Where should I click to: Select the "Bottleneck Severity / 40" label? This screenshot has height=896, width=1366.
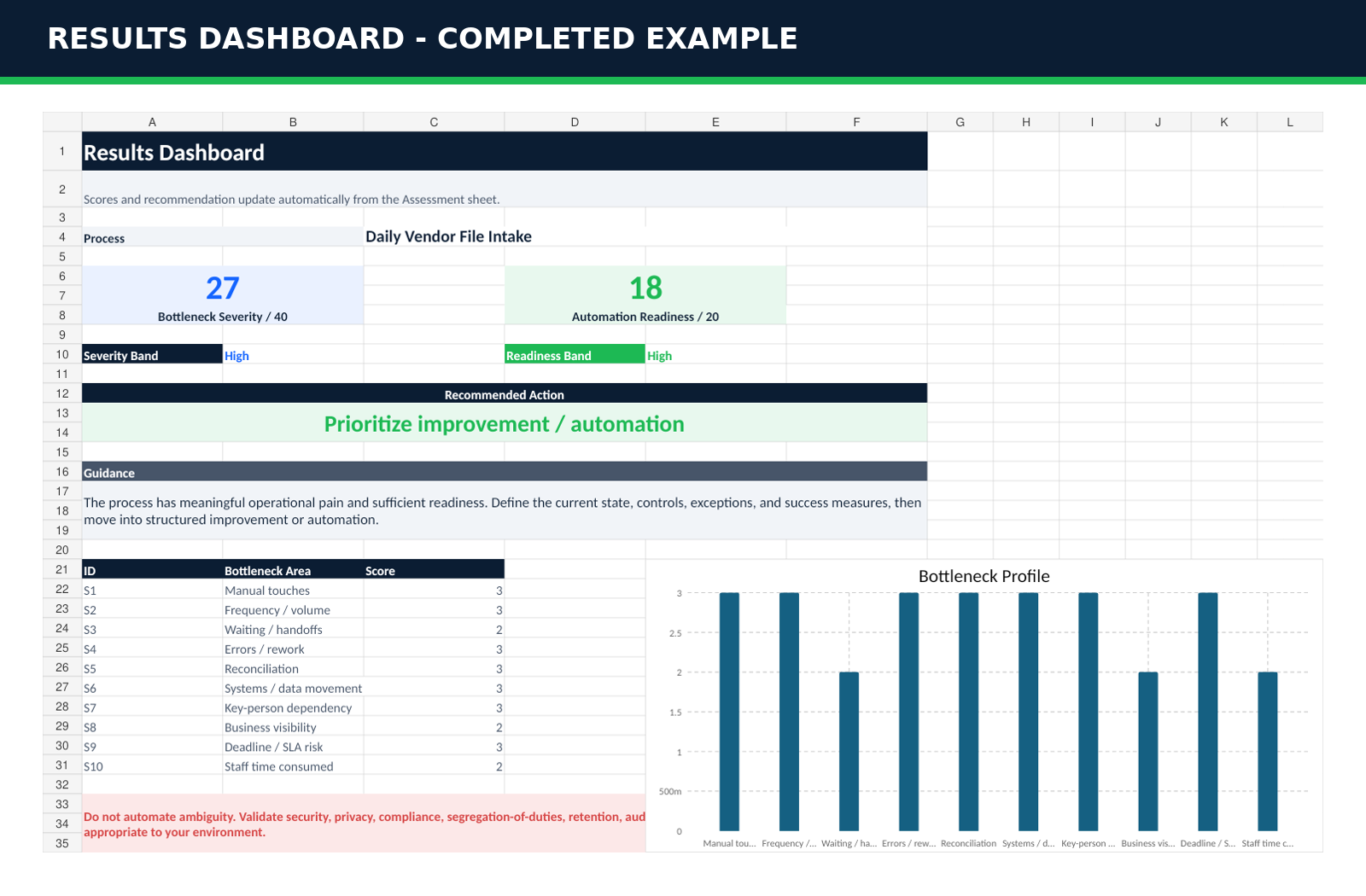(223, 317)
